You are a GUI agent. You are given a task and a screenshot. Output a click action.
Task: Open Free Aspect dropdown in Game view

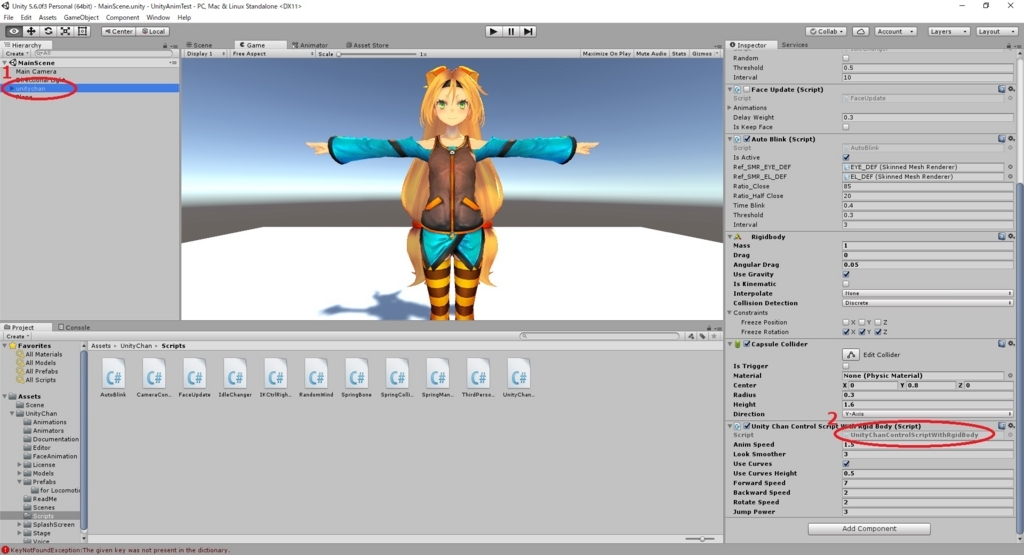272,54
